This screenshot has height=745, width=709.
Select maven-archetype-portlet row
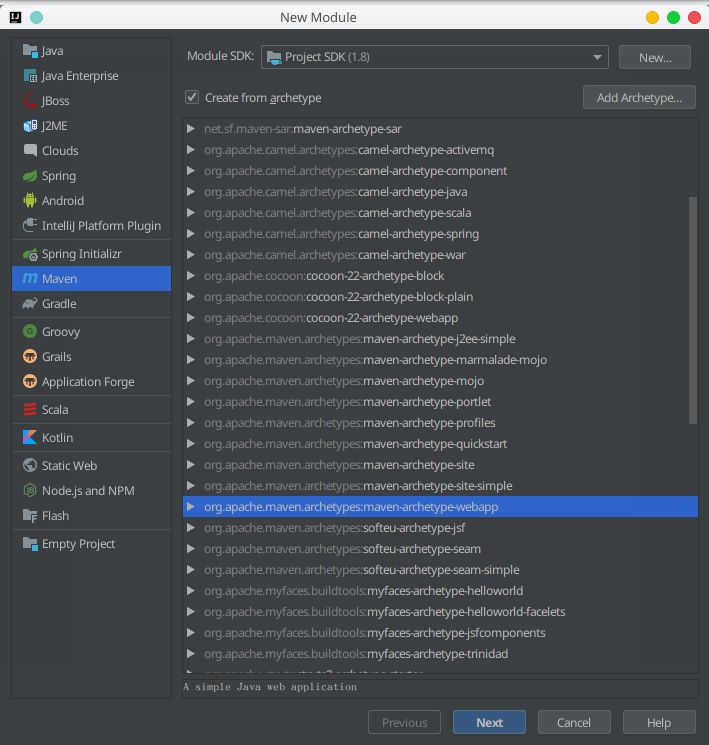click(441, 402)
